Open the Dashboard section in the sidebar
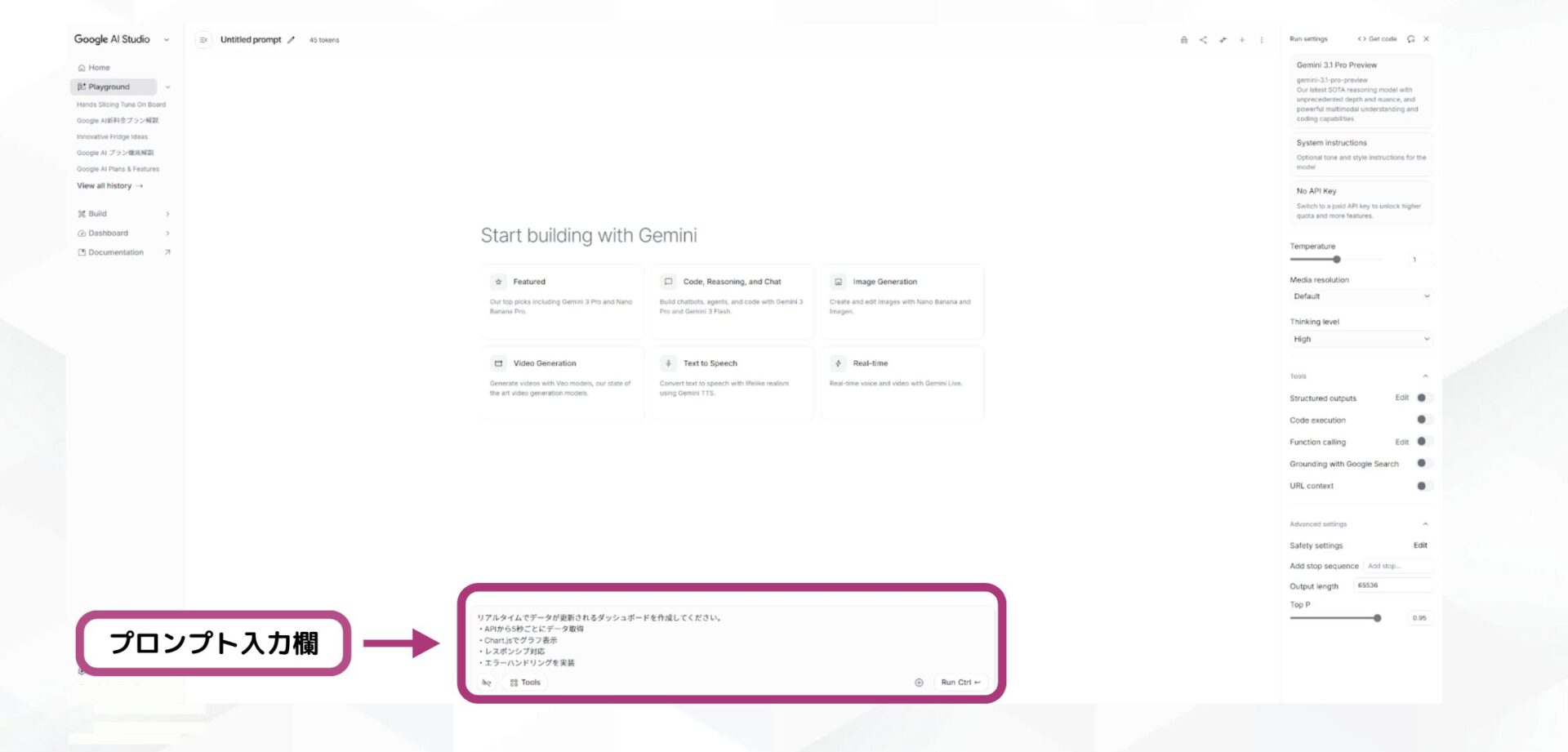This screenshot has height=752, width=1568. tap(106, 233)
